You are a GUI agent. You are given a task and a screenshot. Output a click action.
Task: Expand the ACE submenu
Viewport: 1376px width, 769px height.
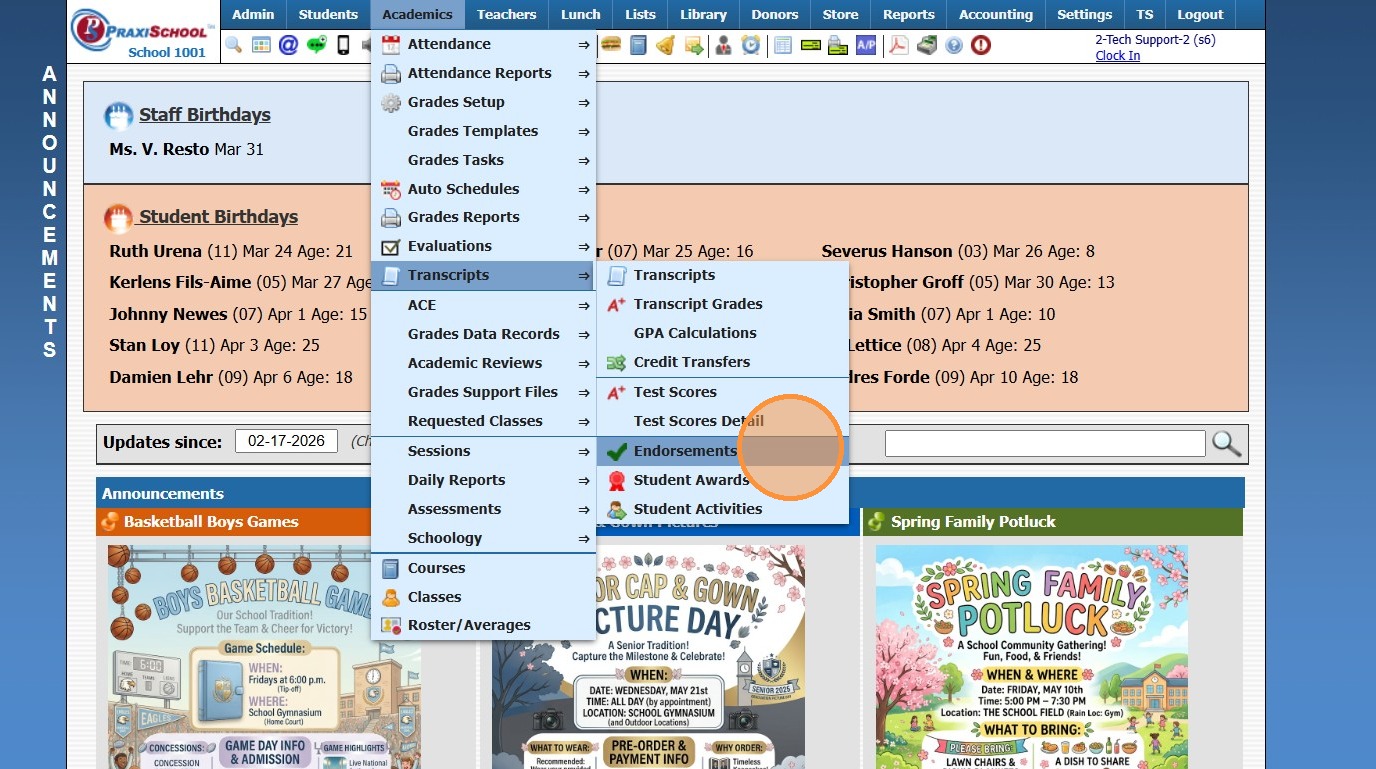(x=484, y=305)
